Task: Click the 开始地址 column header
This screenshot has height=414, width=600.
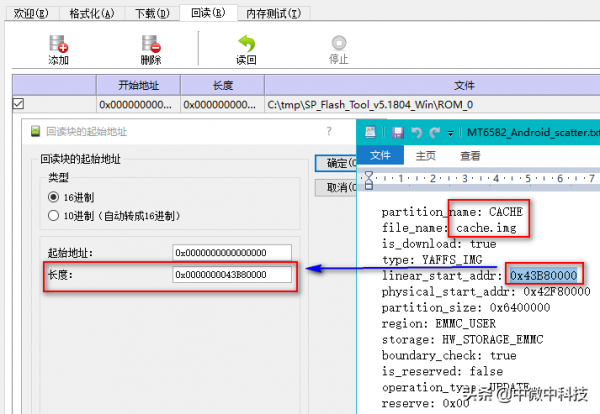Action: [x=139, y=85]
